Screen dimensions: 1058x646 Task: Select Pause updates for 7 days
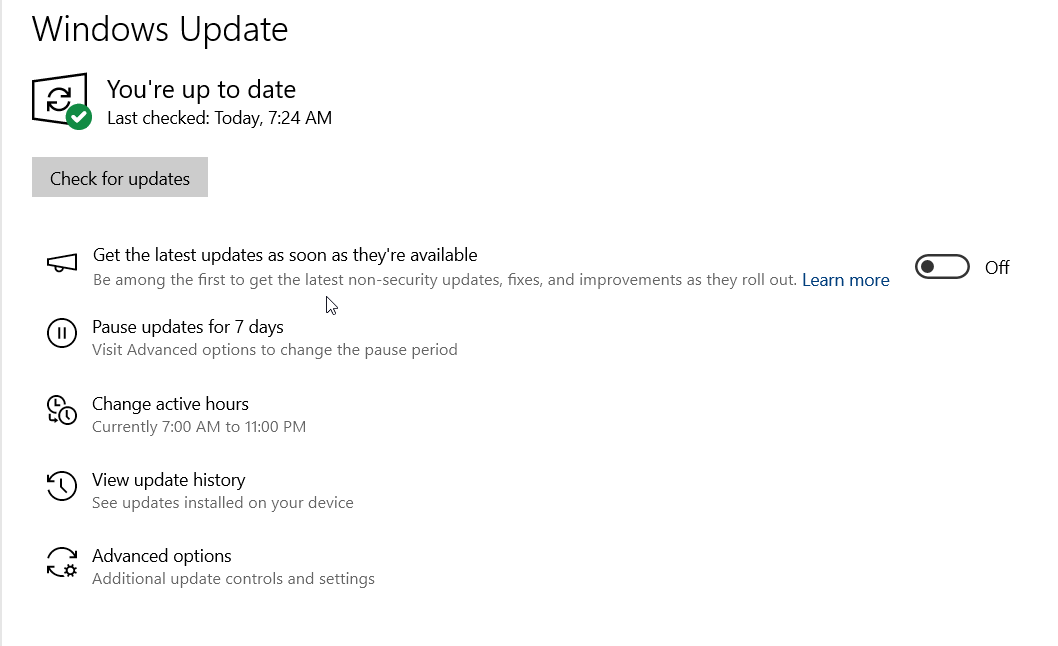[x=188, y=327]
